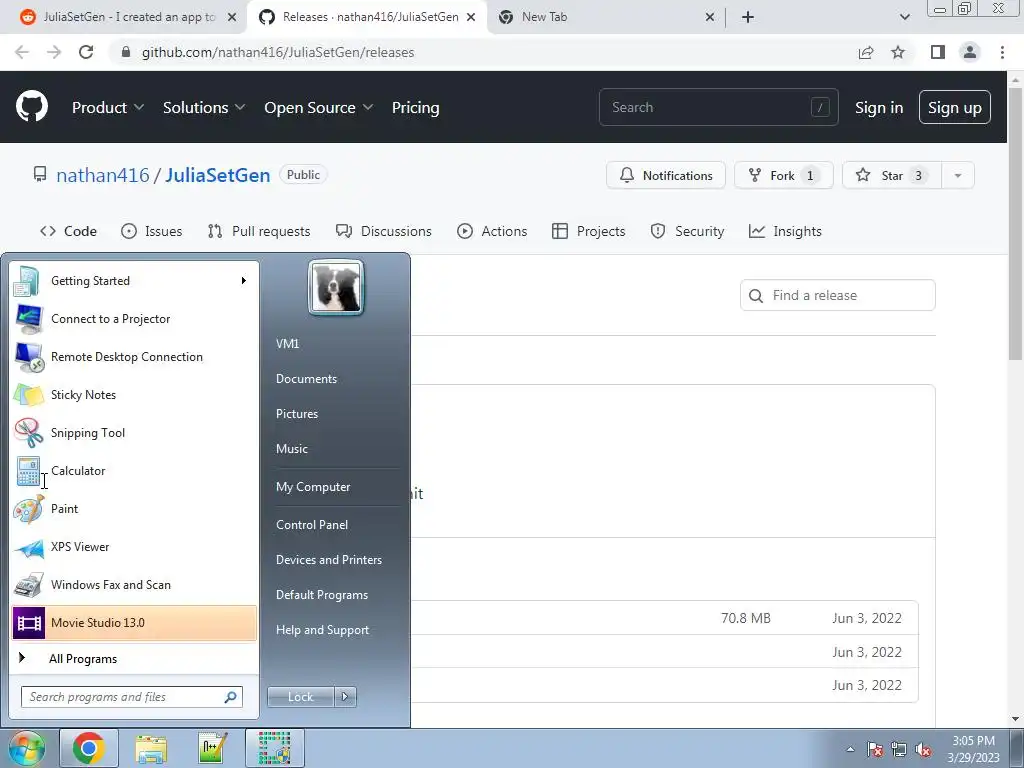Open Windows Fax and Scan
Viewport: 1024px width, 768px height.
(x=135, y=584)
